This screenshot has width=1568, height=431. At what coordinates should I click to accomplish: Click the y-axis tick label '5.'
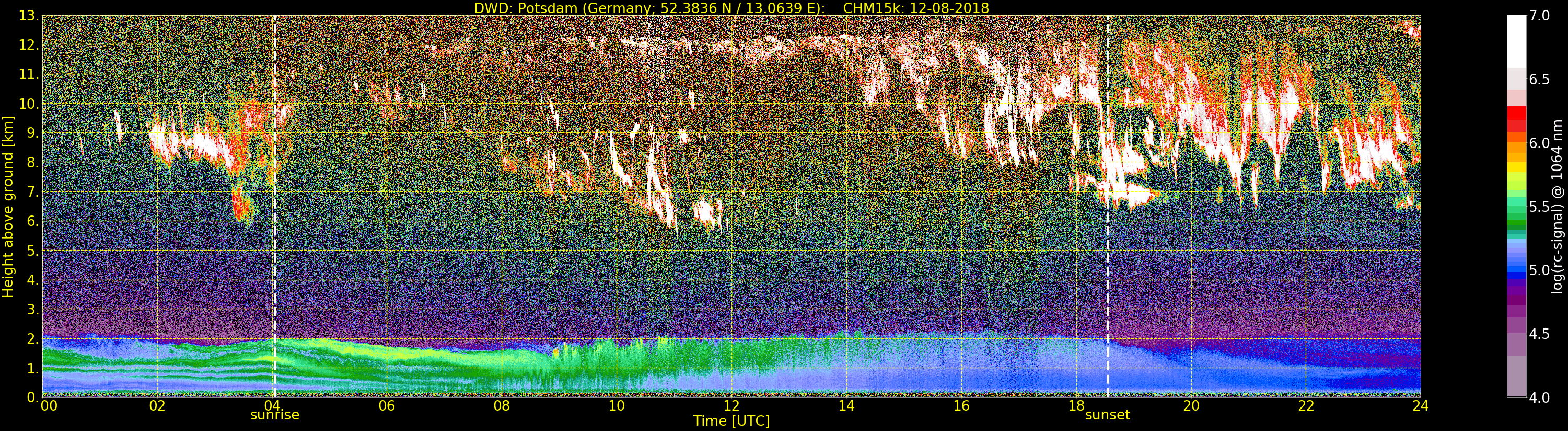[32, 251]
